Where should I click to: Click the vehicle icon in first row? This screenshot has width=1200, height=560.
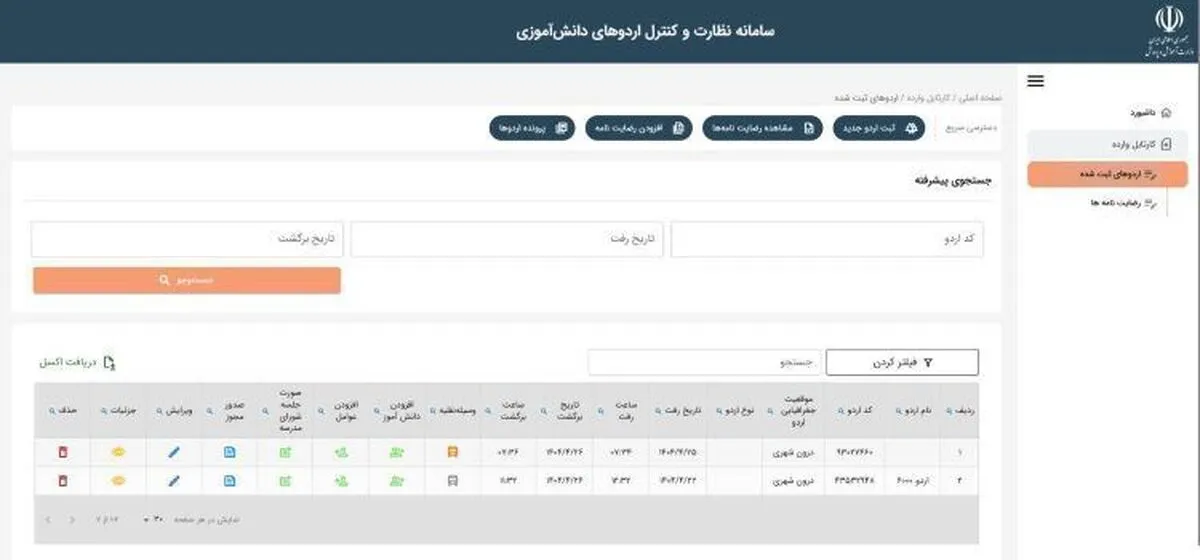click(452, 453)
